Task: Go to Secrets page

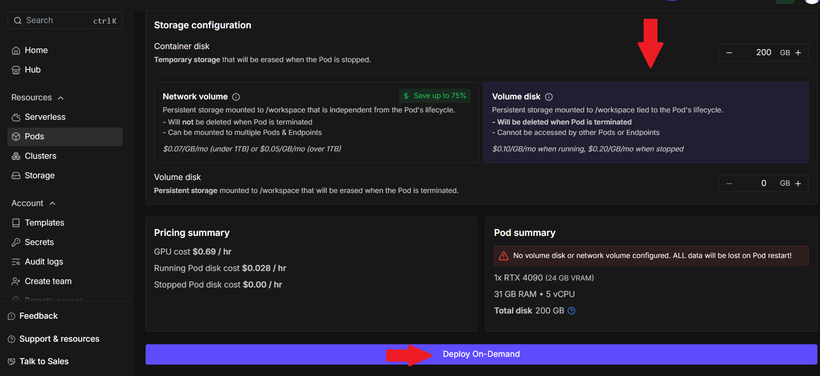Action: pyautogui.click(x=65, y=243)
